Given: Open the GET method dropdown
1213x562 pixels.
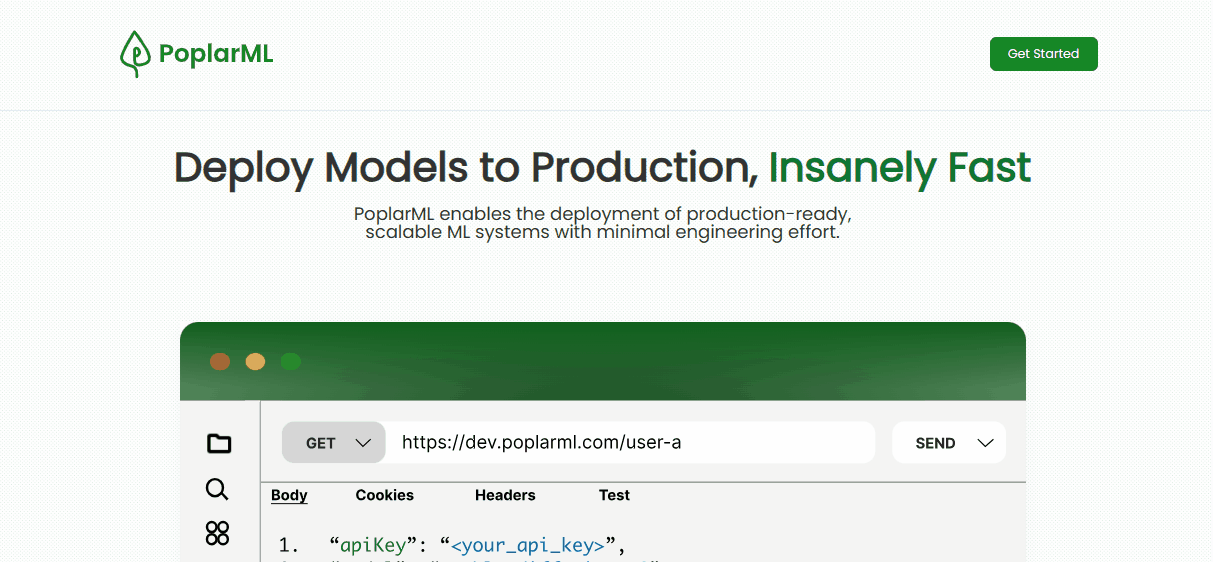Looking at the screenshot, I should click(x=334, y=442).
